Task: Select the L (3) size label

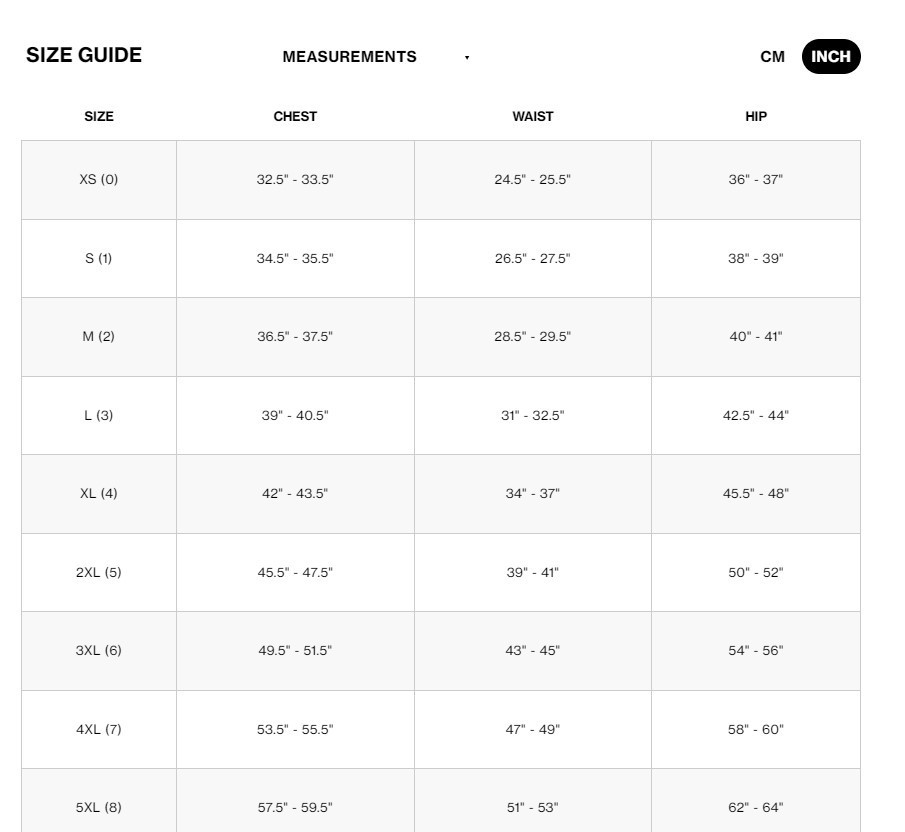Action: pyautogui.click(x=99, y=415)
